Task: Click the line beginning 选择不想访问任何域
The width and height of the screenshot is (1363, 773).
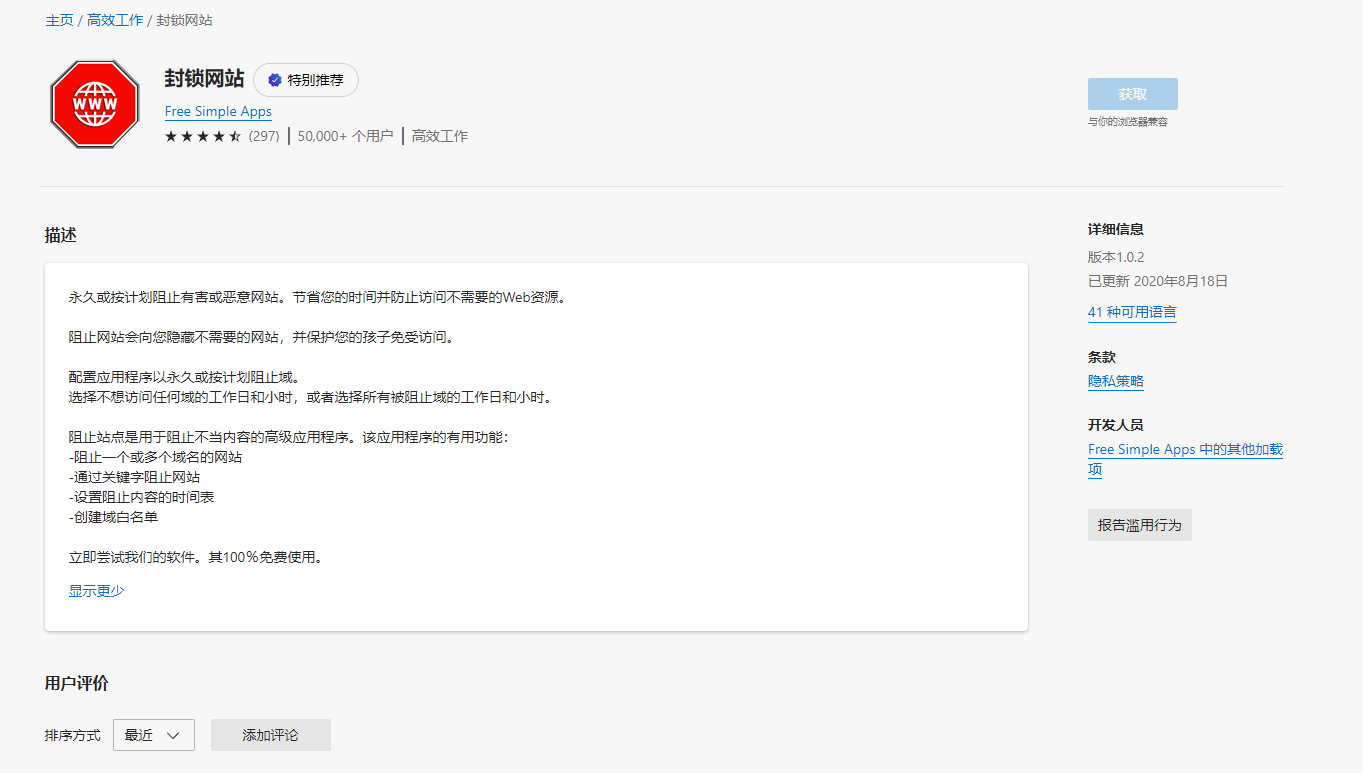Action: pos(311,397)
